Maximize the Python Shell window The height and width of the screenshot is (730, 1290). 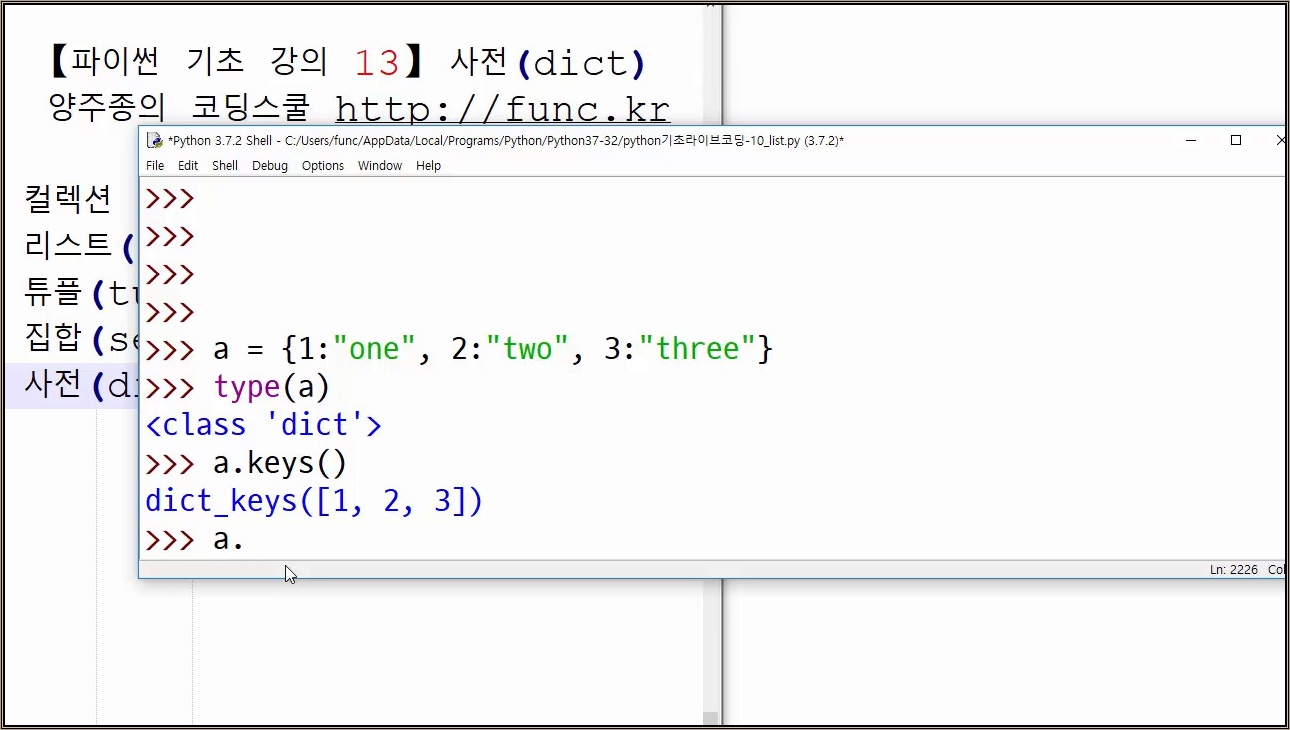click(1236, 141)
